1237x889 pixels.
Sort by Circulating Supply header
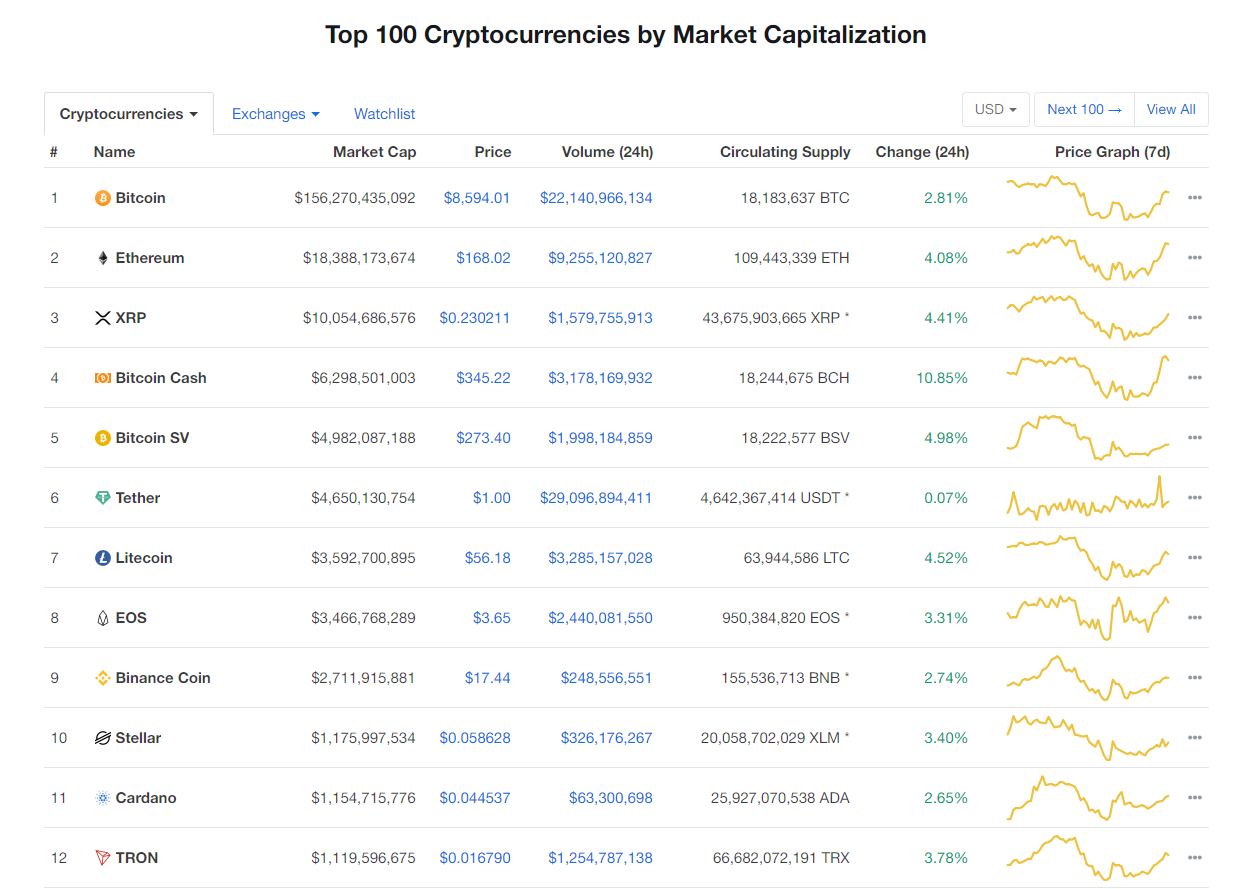point(785,152)
